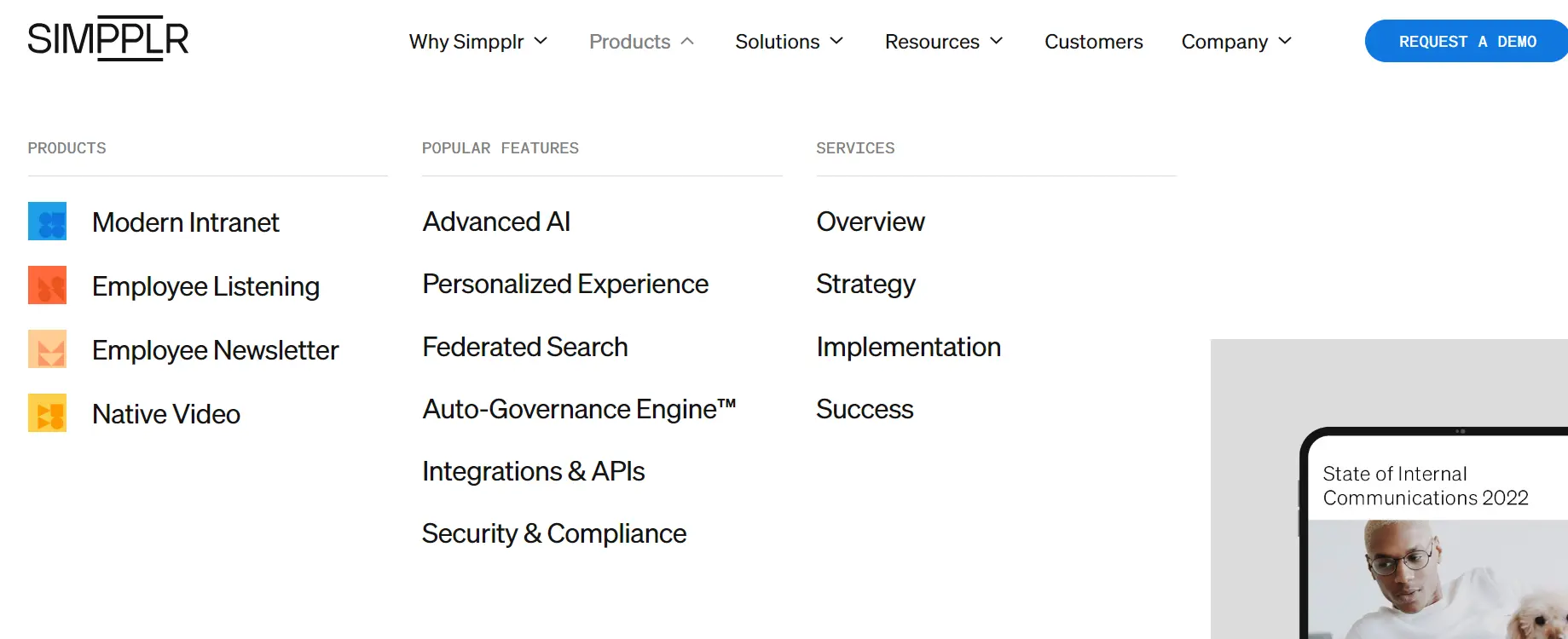Open the Modern Intranet product link

[186, 222]
